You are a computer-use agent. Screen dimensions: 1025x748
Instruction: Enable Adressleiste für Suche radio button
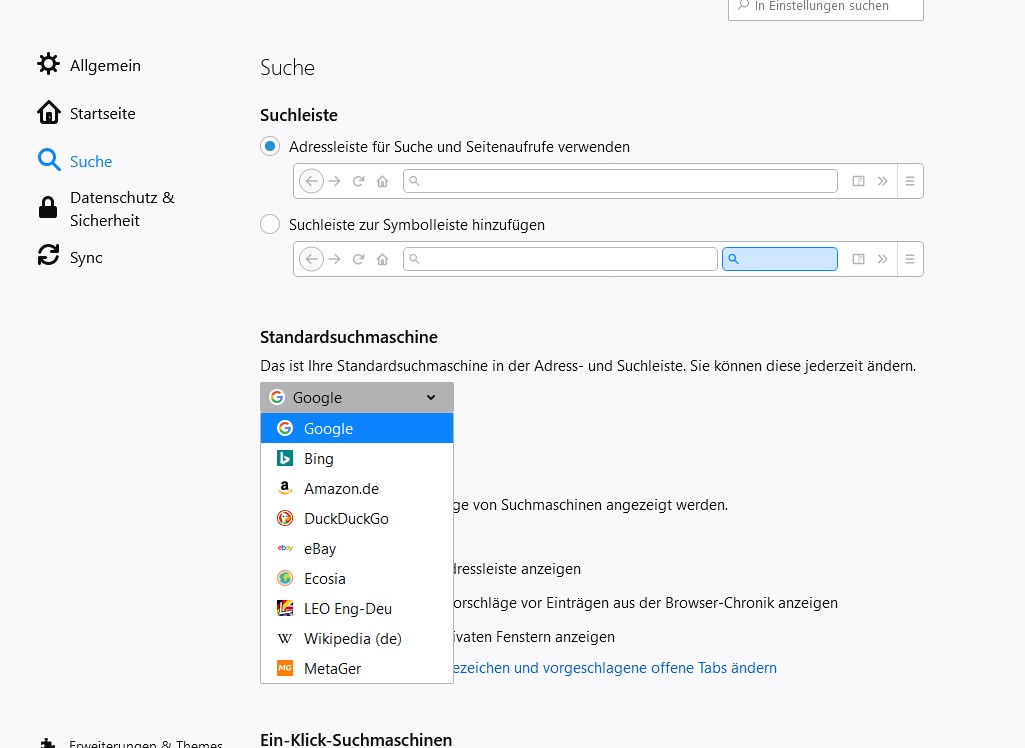[270, 146]
